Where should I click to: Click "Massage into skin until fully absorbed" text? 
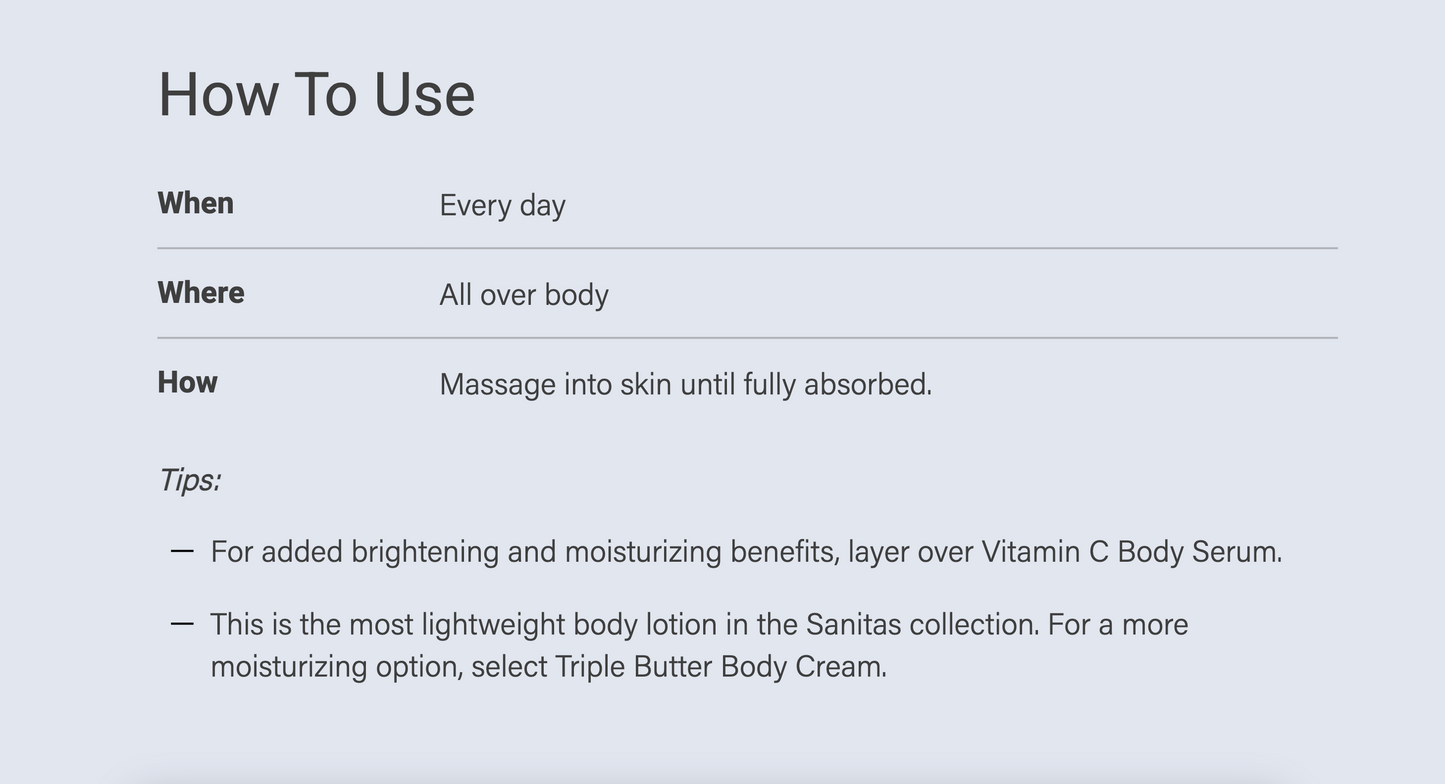[685, 384]
